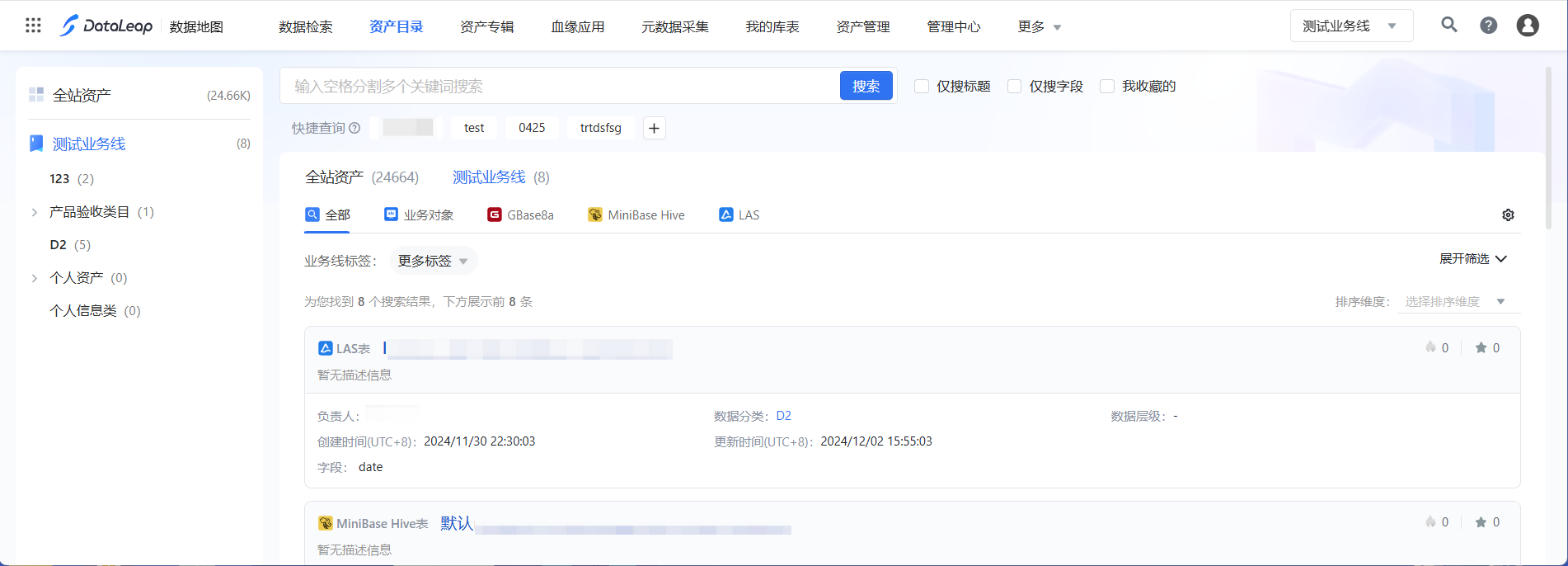This screenshot has height=566, width=1568.
Task: Click the keyword search input field
Action: (561, 87)
